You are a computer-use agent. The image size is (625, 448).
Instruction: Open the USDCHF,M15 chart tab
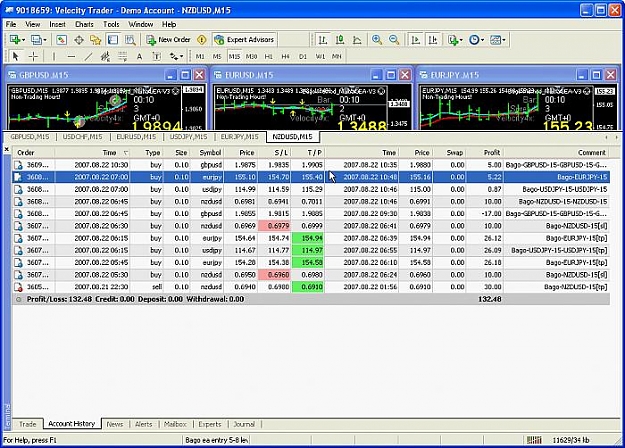point(83,137)
